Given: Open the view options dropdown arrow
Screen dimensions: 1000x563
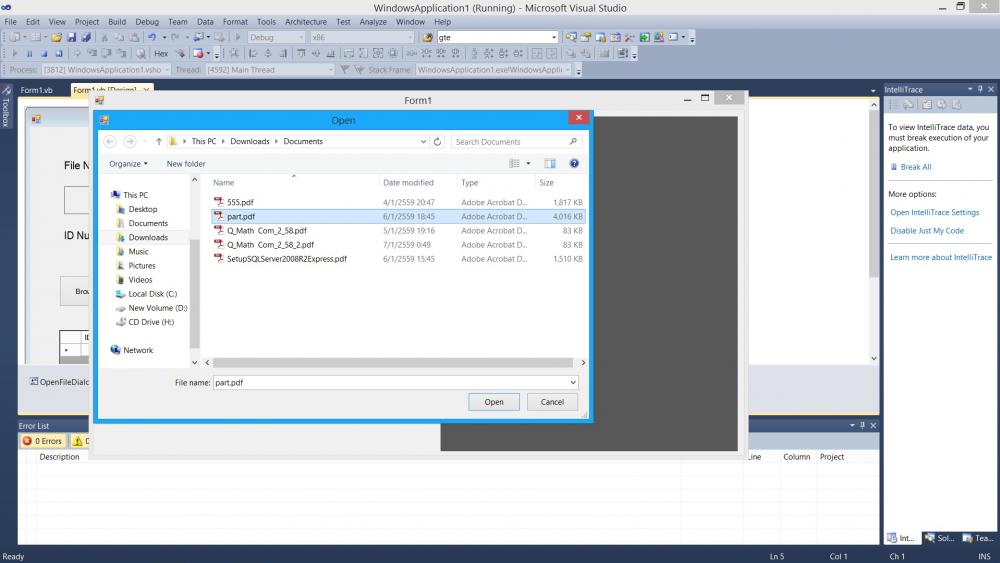Looking at the screenshot, I should tap(528, 164).
